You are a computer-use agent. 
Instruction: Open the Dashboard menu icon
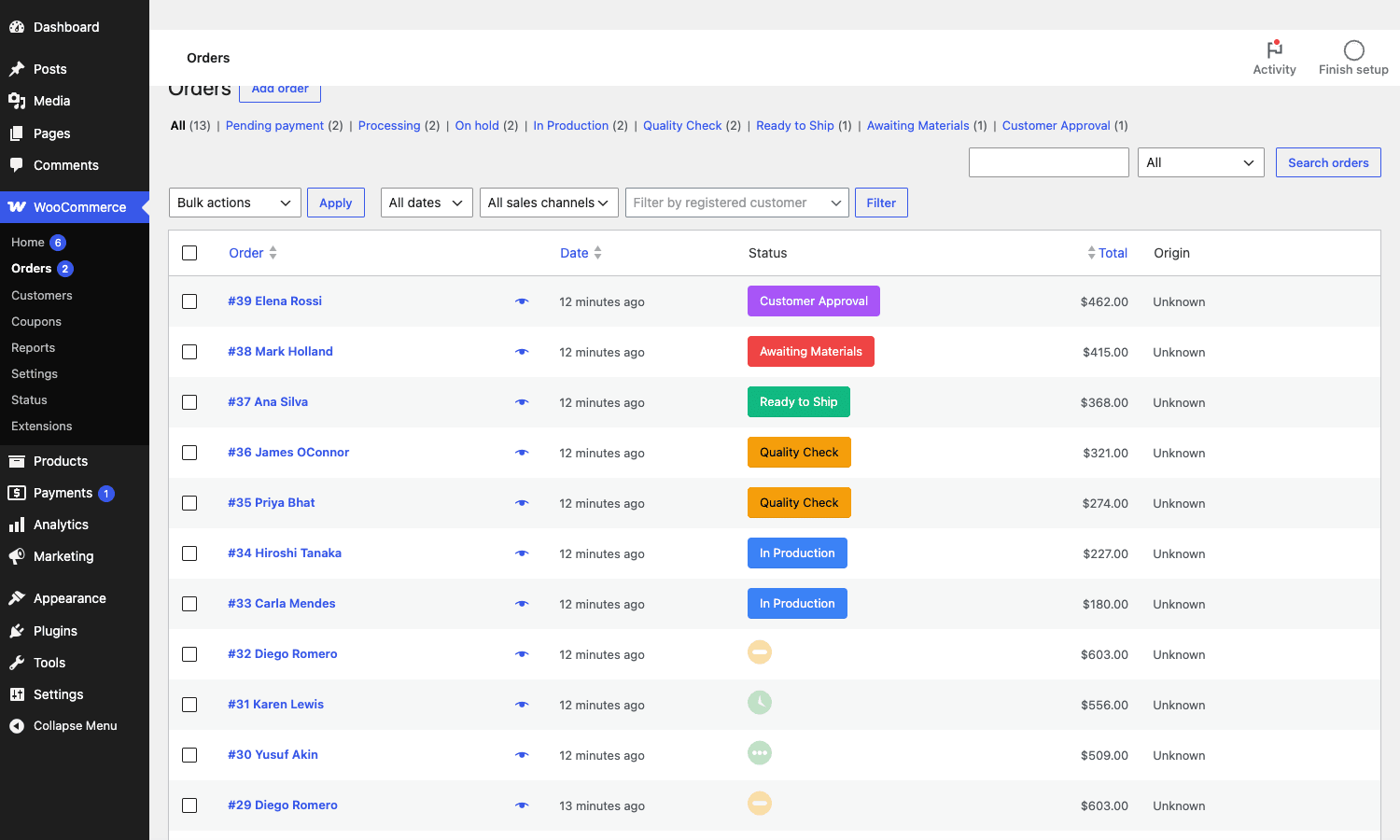(17, 27)
